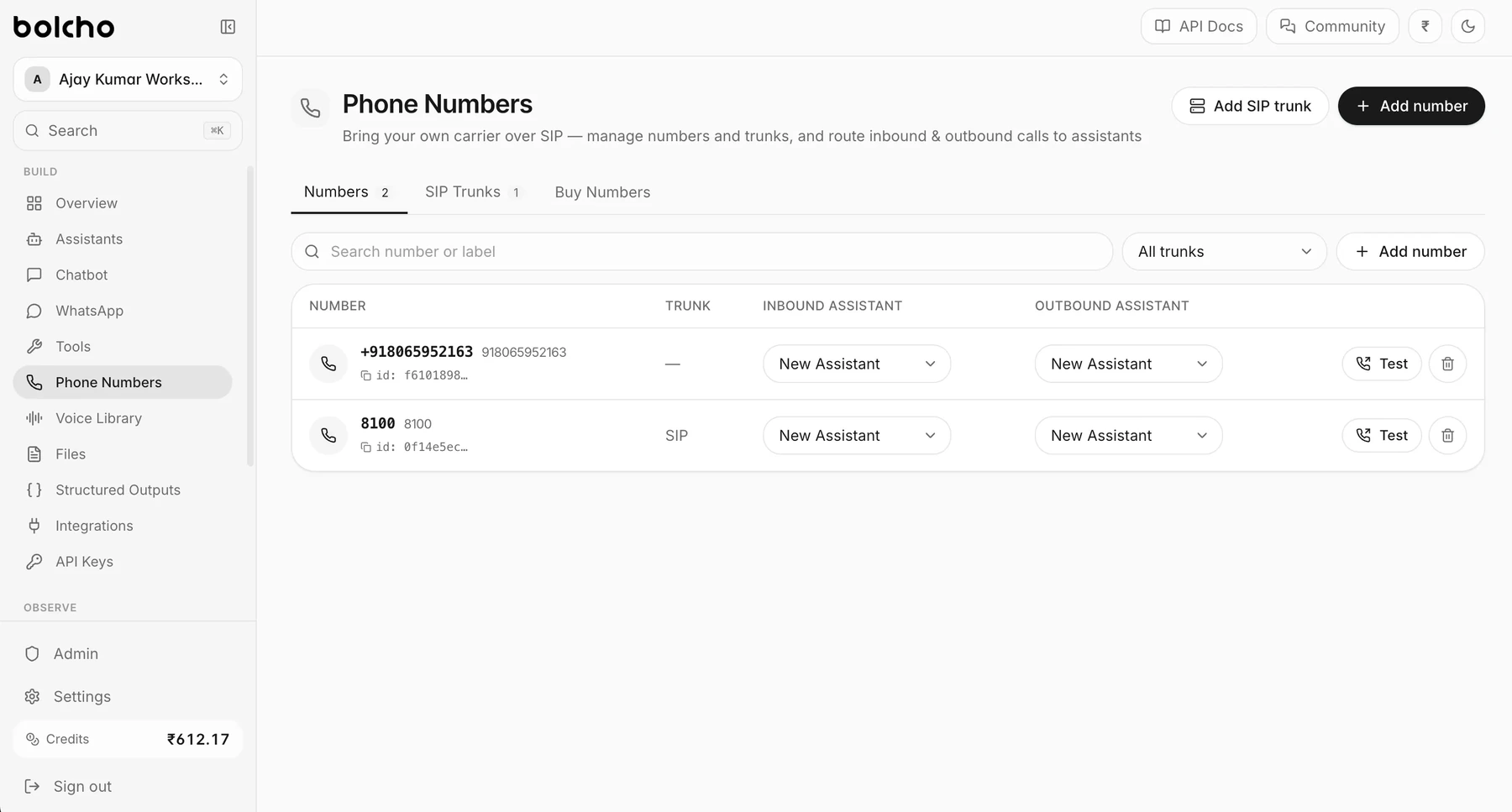The width and height of the screenshot is (1512, 812).
Task: Open WhatsApp section
Action: click(123, 311)
